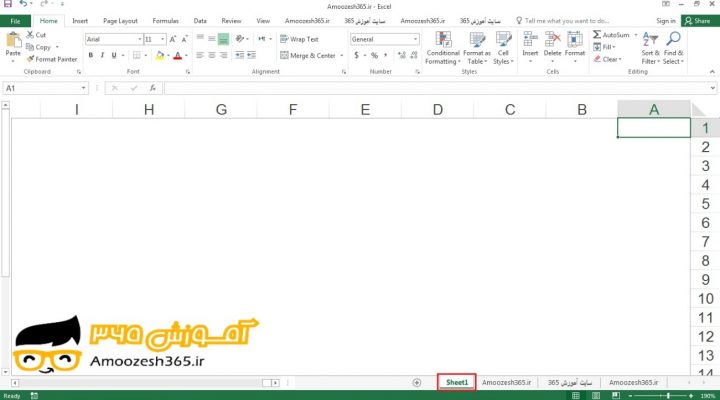The height and width of the screenshot is (400, 720).
Task: Open the File tab
Action: point(15,21)
